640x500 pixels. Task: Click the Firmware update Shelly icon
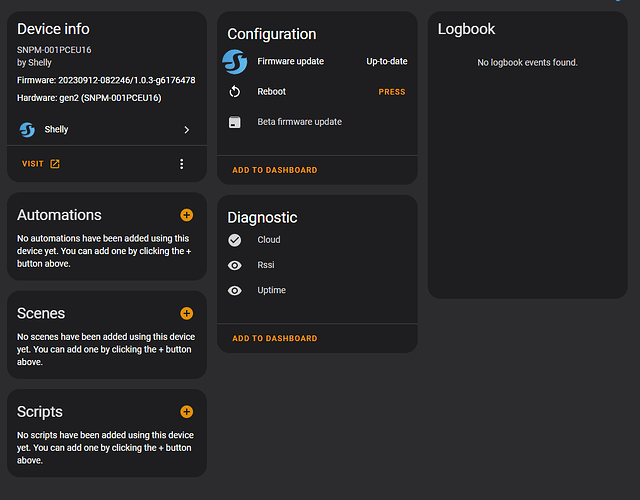coord(235,62)
